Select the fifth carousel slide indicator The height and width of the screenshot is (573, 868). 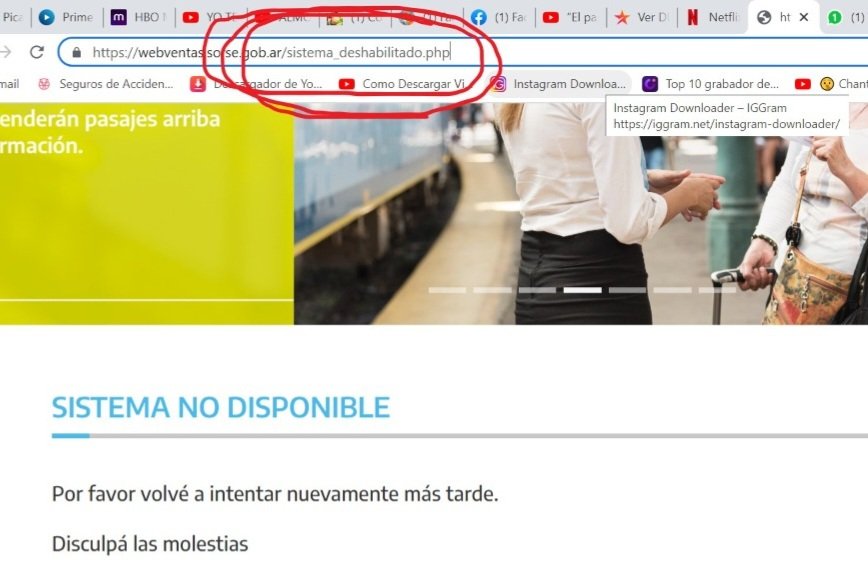(x=627, y=290)
